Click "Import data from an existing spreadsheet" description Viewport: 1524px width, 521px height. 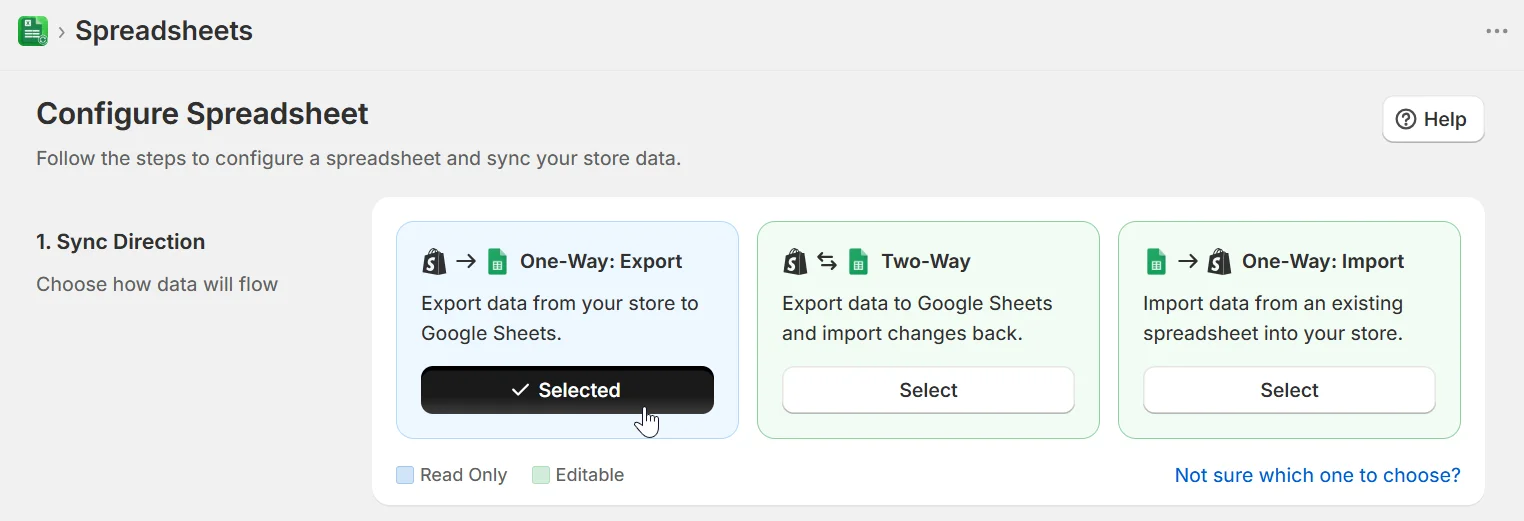click(x=1273, y=318)
